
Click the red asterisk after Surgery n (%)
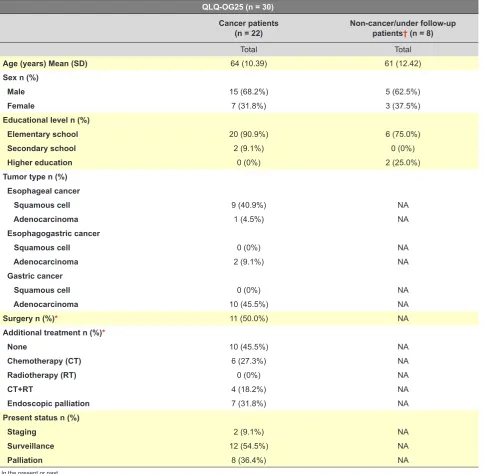56,317
